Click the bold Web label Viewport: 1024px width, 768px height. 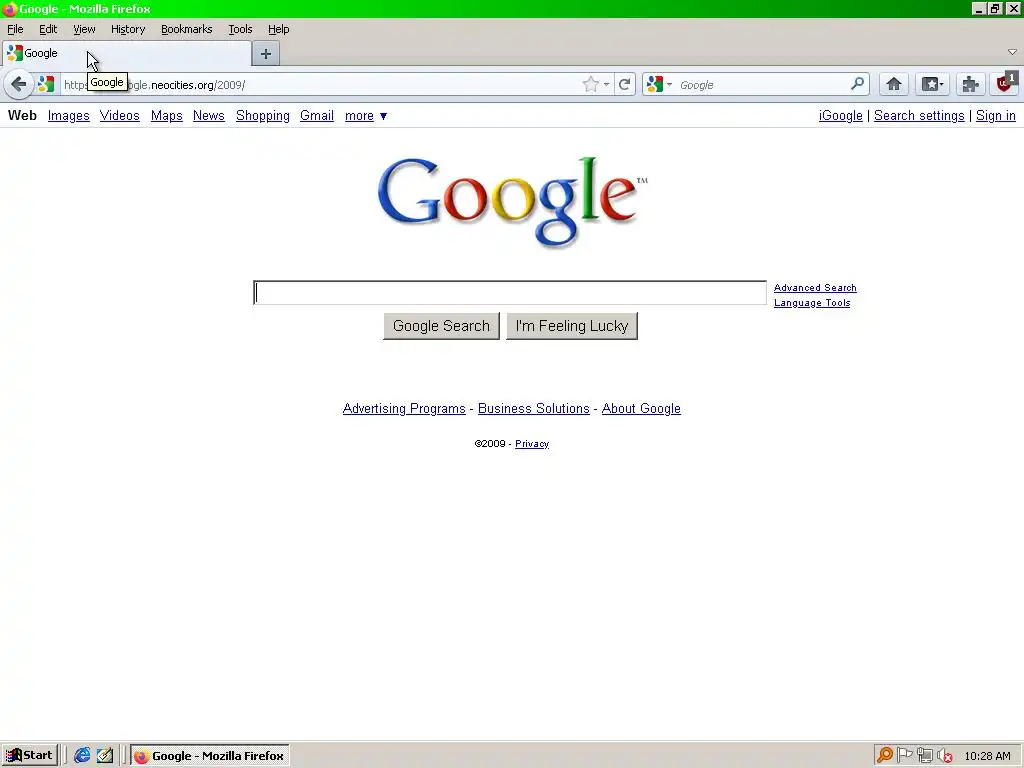[x=22, y=116]
